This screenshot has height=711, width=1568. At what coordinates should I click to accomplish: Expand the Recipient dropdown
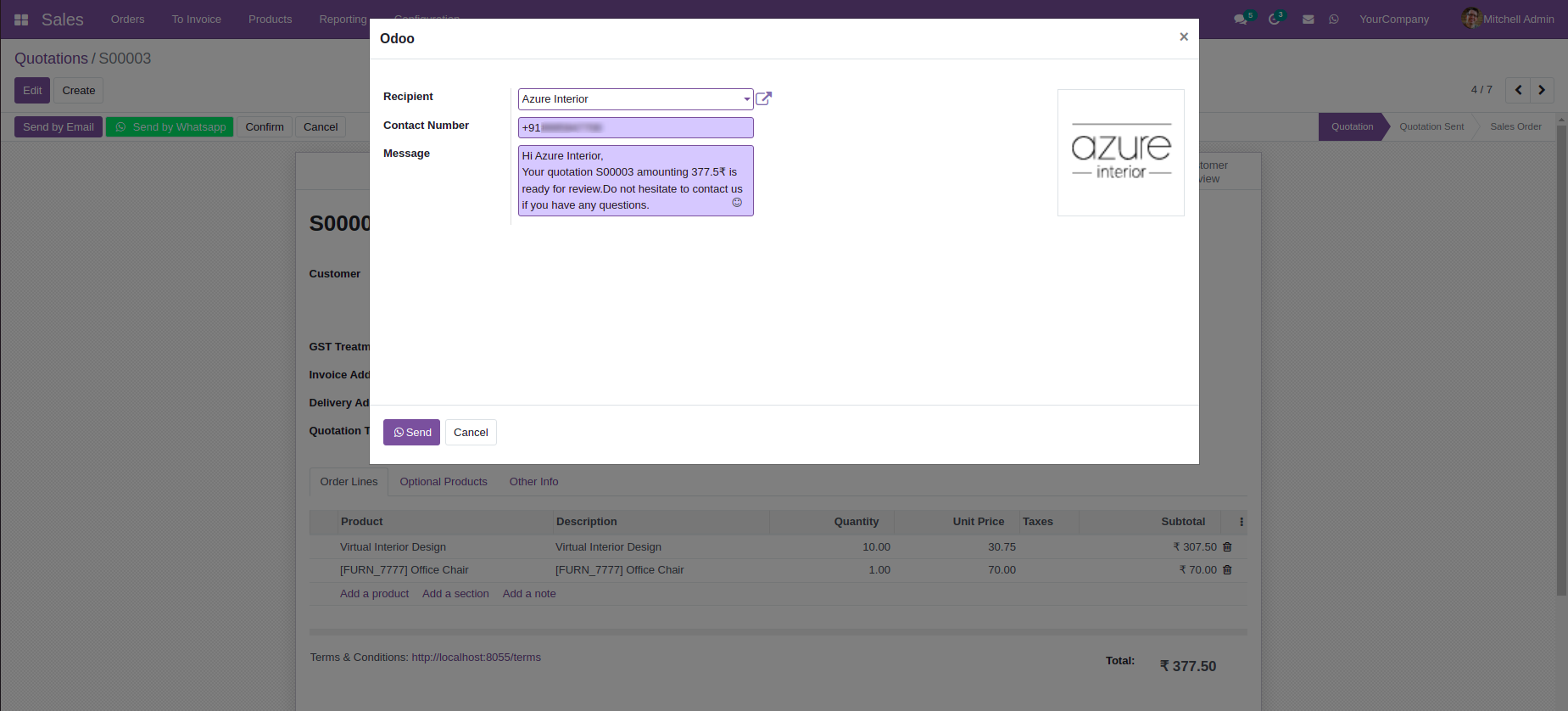tap(746, 99)
